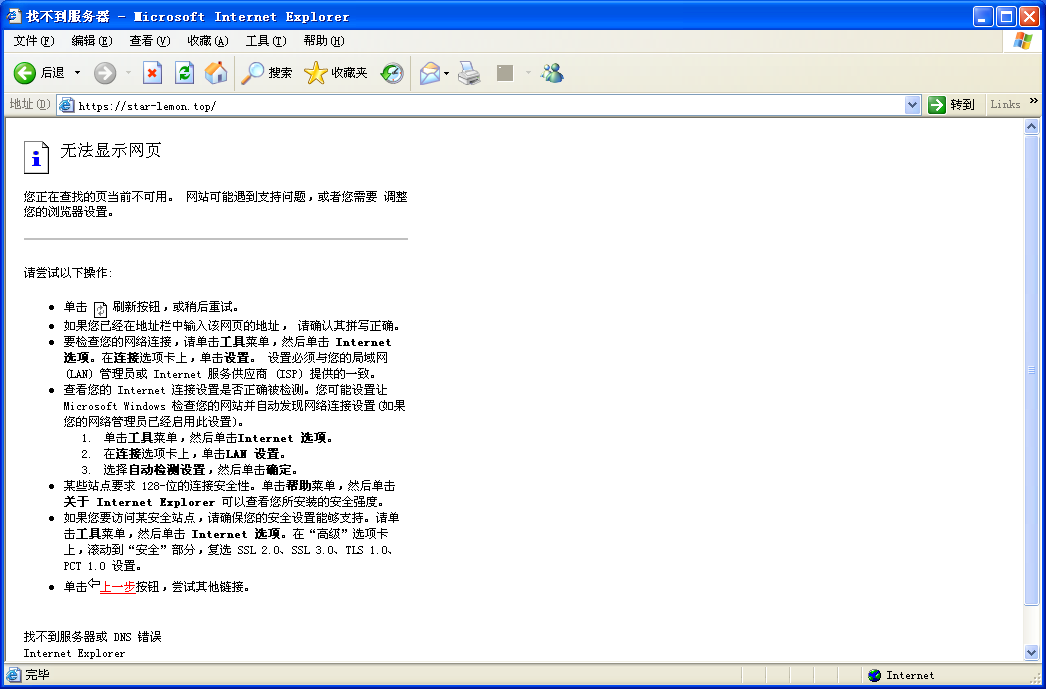The height and width of the screenshot is (689, 1046).
Task: Expand the Mail dropdown arrow
Action: click(x=447, y=73)
